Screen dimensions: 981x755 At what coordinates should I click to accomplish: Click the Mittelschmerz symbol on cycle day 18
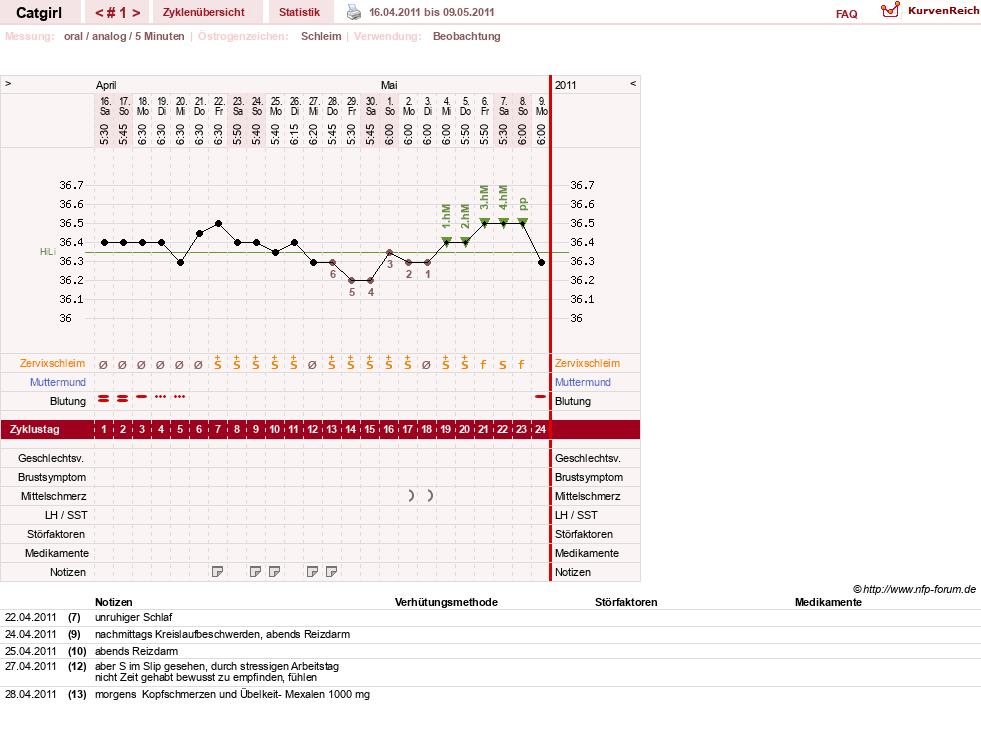tap(430, 496)
